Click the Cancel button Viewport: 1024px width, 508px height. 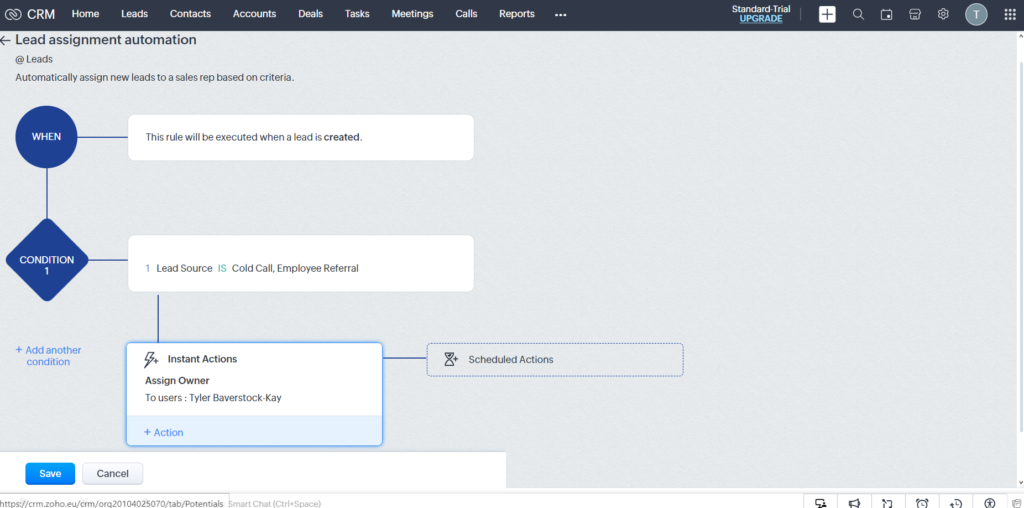point(113,473)
